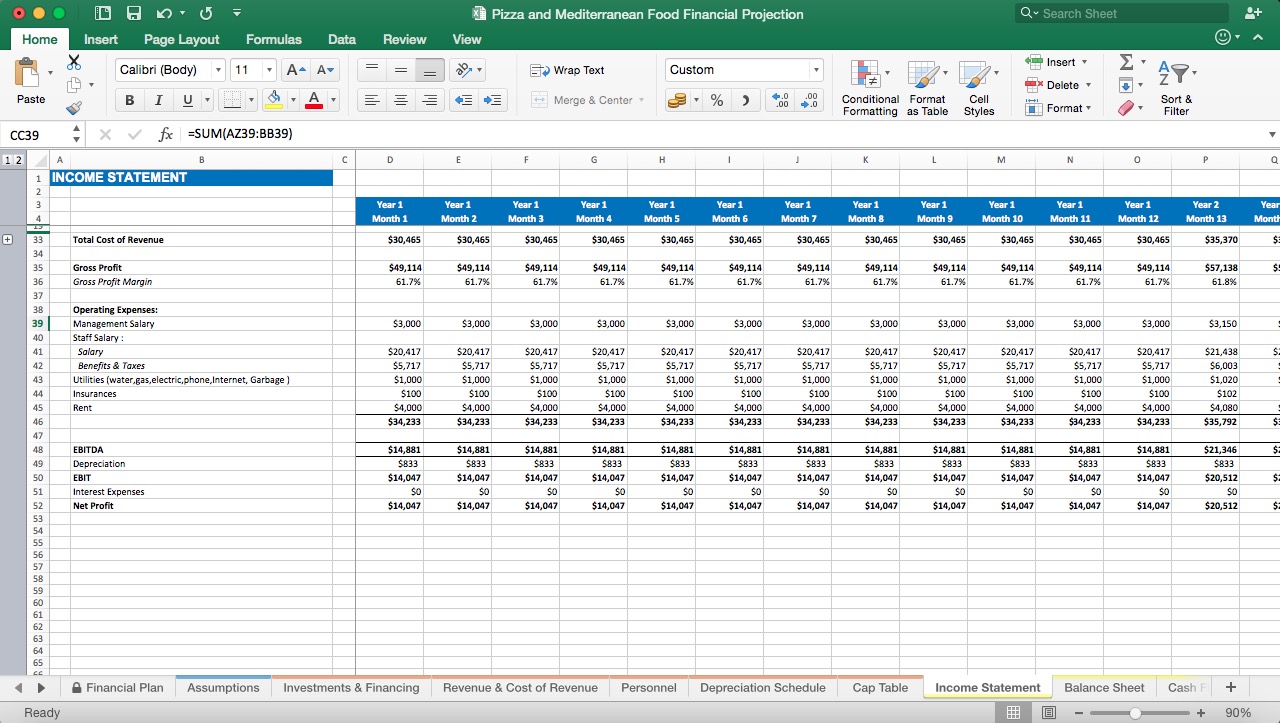1280x723 pixels.
Task: Apply comma style number format
Action: 745,100
